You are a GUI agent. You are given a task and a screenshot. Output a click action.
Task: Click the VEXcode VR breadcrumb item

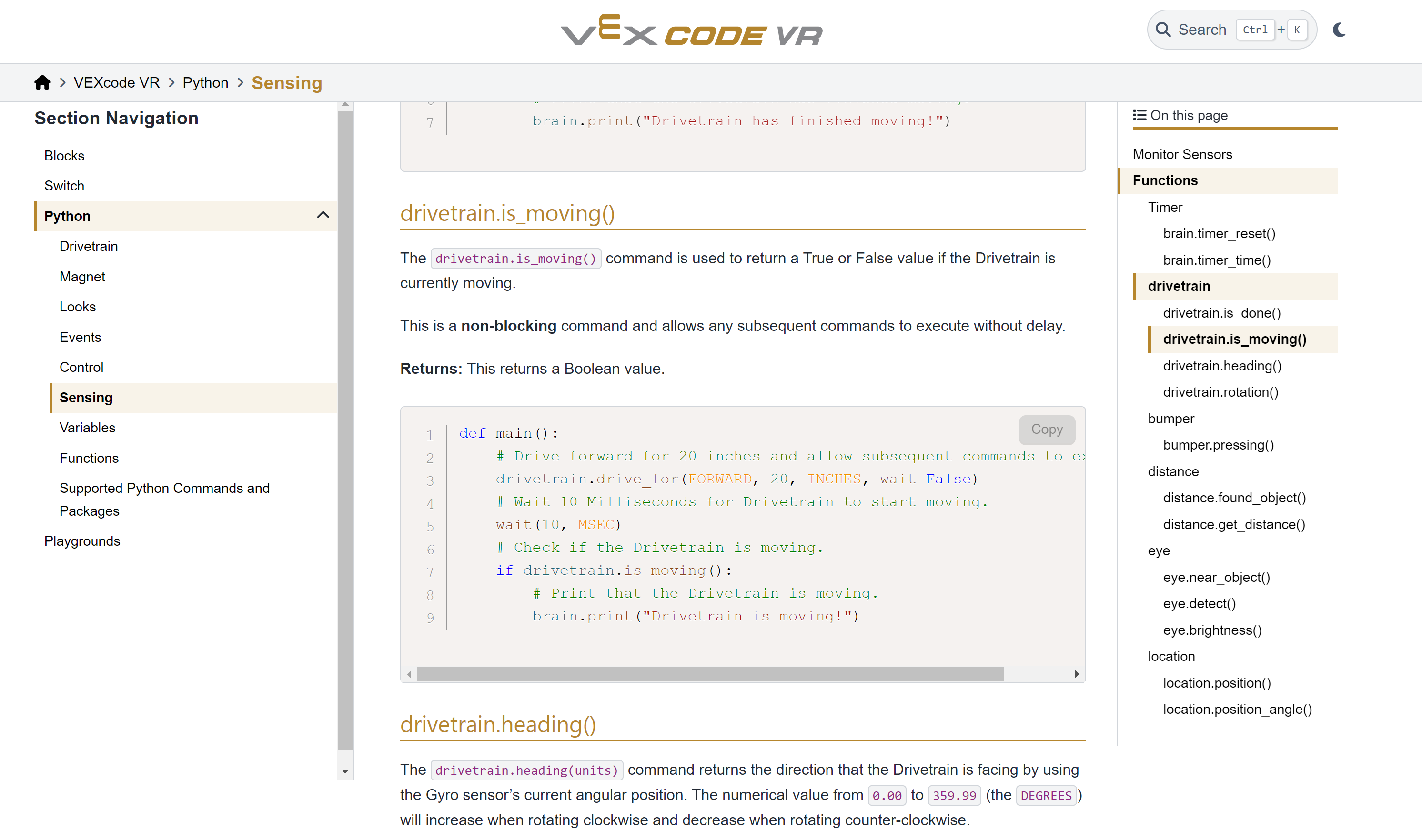coord(116,82)
